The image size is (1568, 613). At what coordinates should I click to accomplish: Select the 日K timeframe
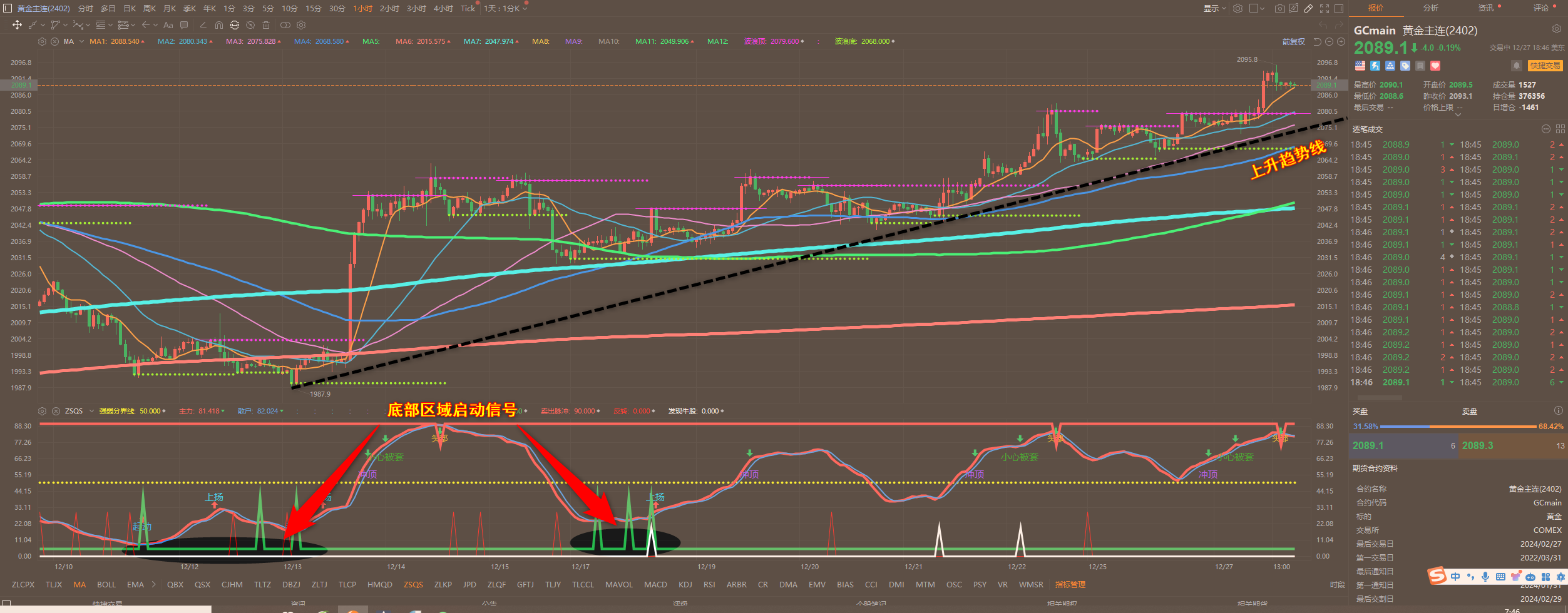pyautogui.click(x=130, y=9)
